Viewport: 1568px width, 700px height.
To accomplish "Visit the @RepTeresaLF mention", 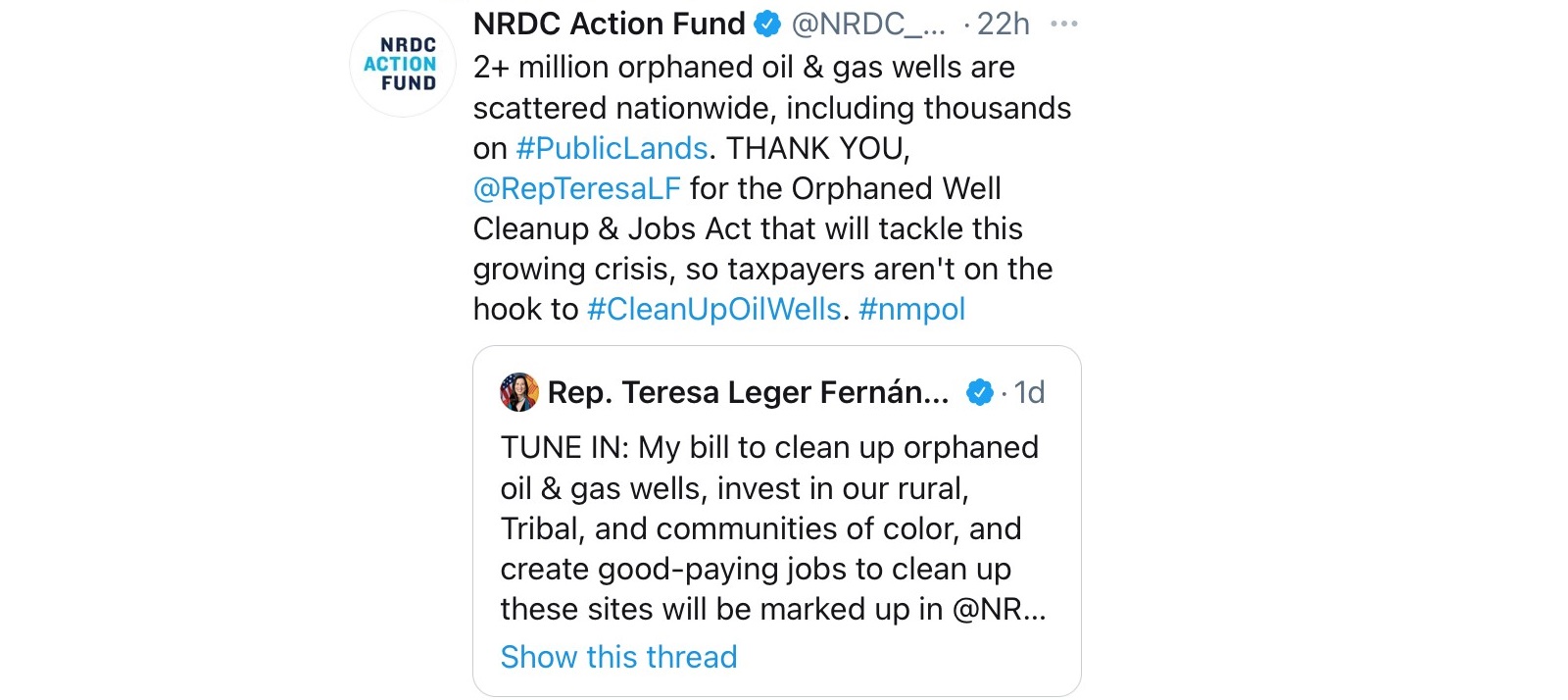I will coord(576,188).
